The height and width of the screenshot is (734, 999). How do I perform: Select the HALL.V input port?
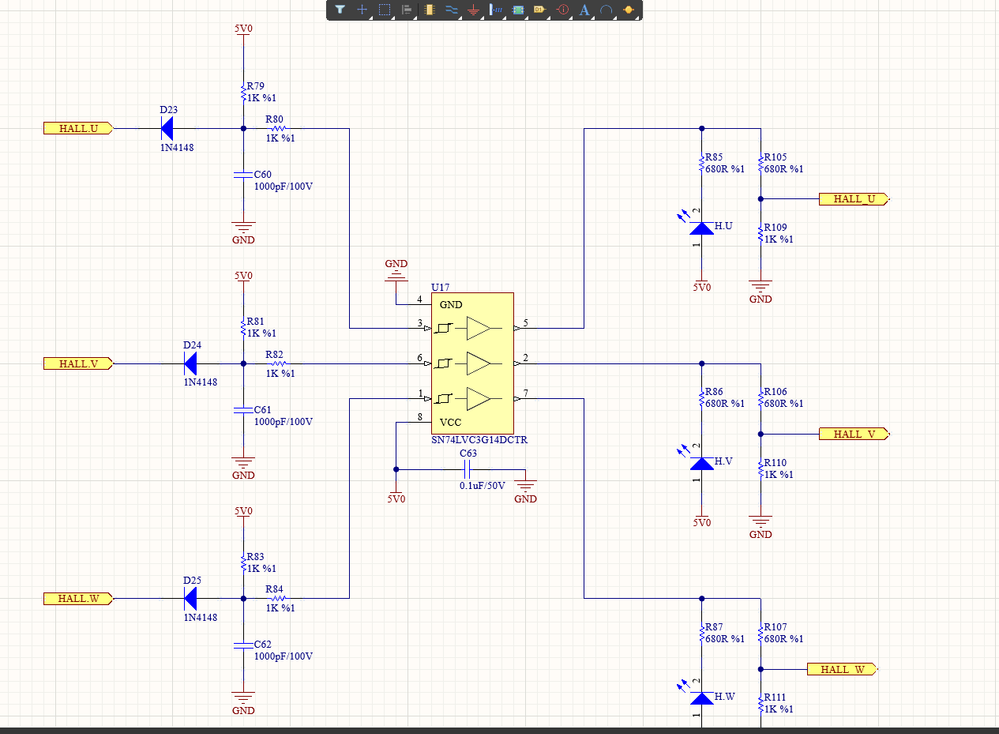point(78,364)
